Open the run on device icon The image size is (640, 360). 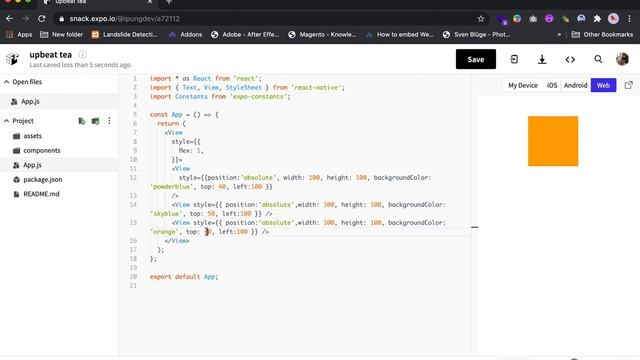point(514,59)
